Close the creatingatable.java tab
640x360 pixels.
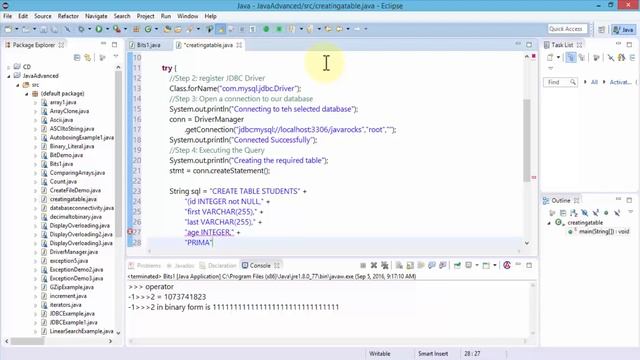pos(239,45)
